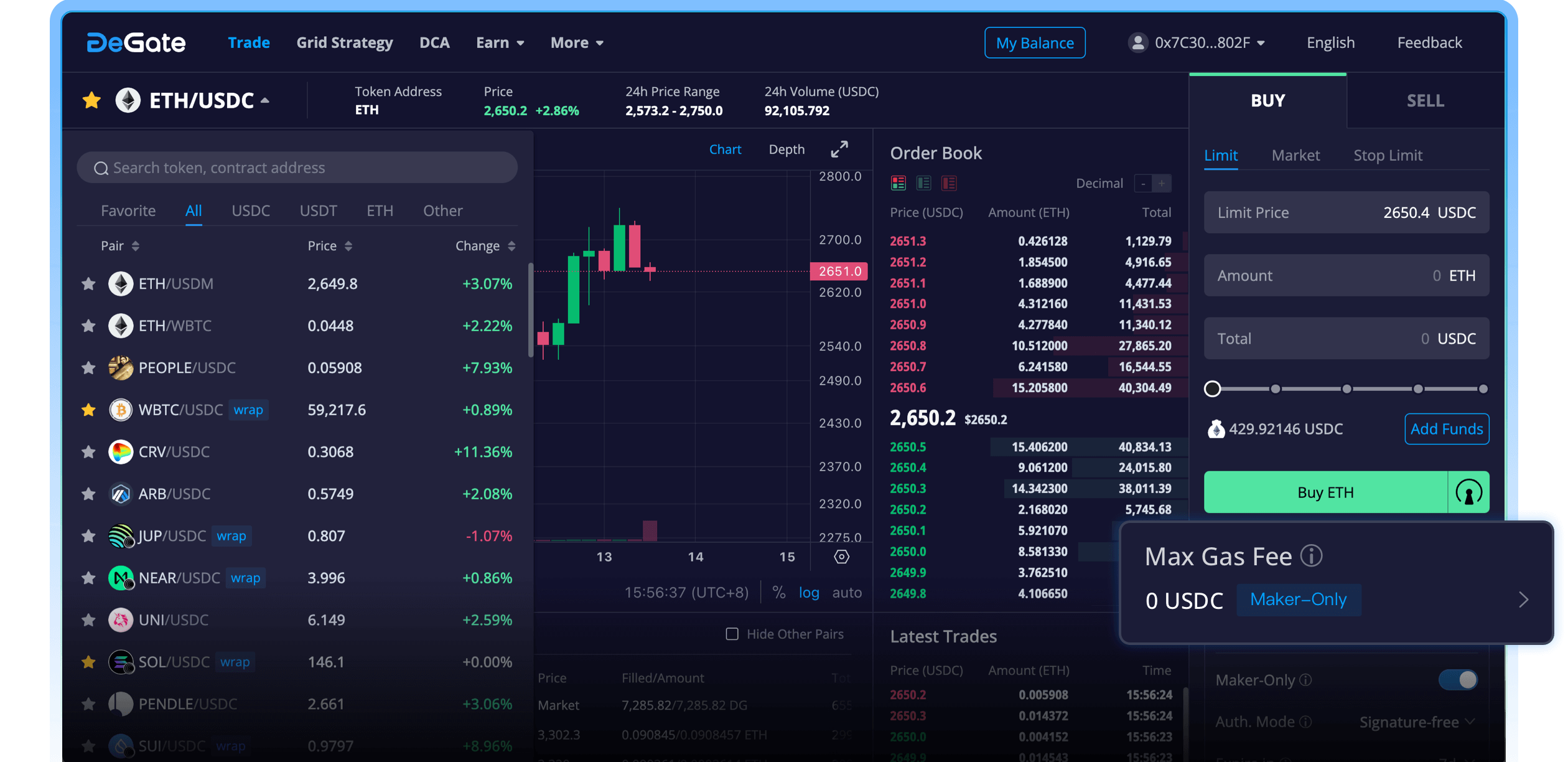The height and width of the screenshot is (762, 1568).
Task: Click the Add Funds button
Action: (x=1447, y=429)
